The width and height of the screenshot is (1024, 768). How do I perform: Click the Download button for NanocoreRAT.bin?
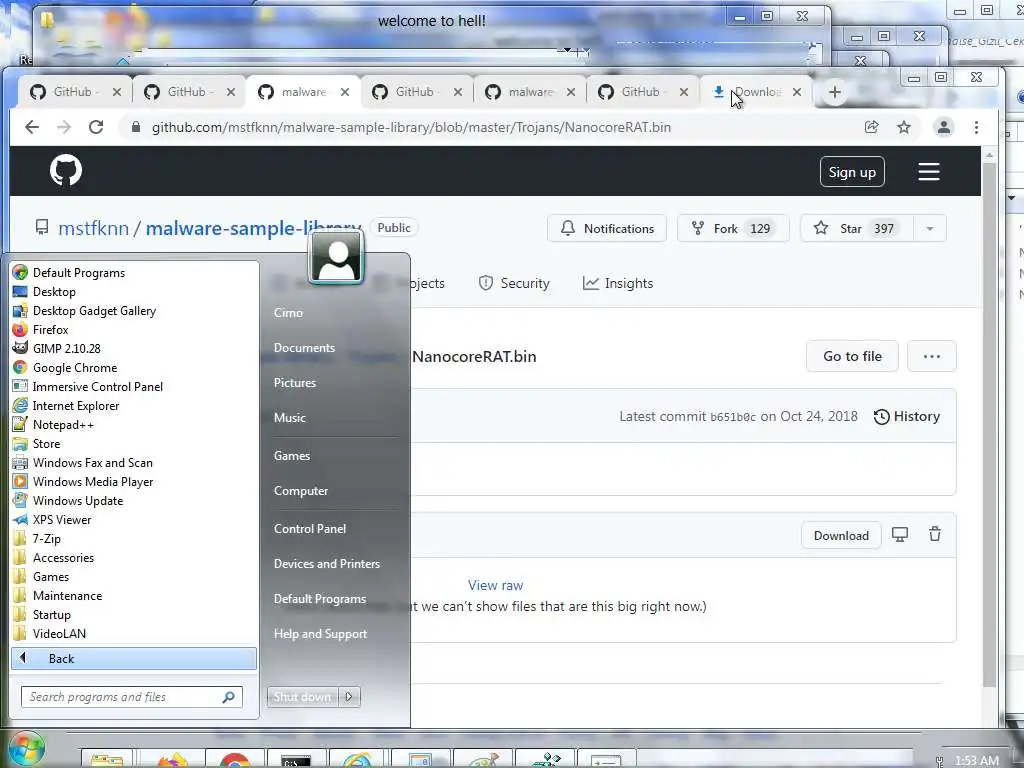click(x=841, y=536)
